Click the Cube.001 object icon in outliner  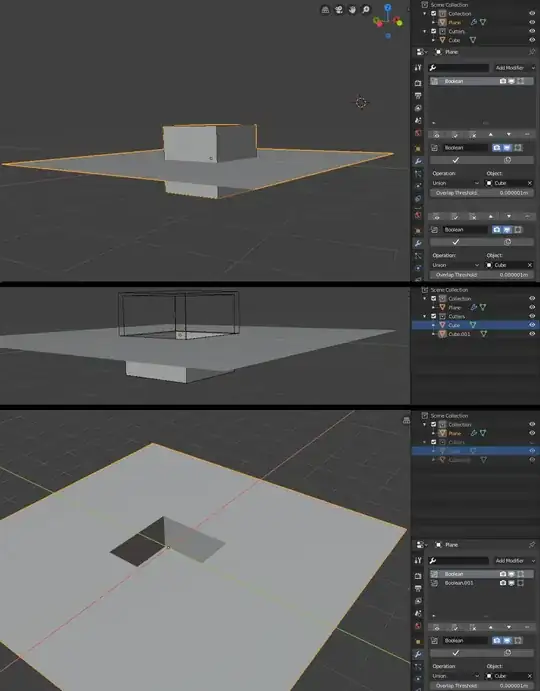442,334
